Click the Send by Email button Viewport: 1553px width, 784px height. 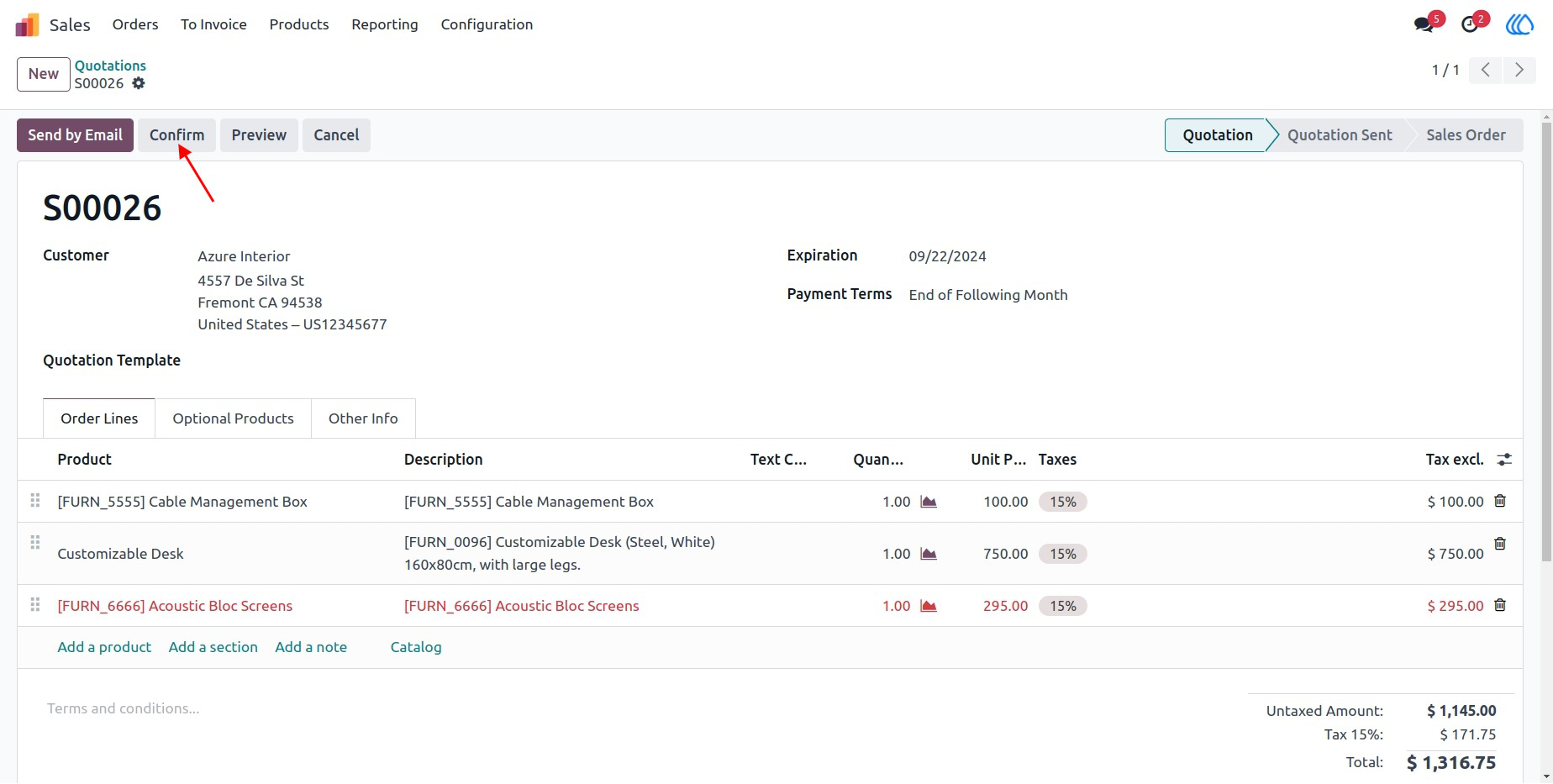75,135
